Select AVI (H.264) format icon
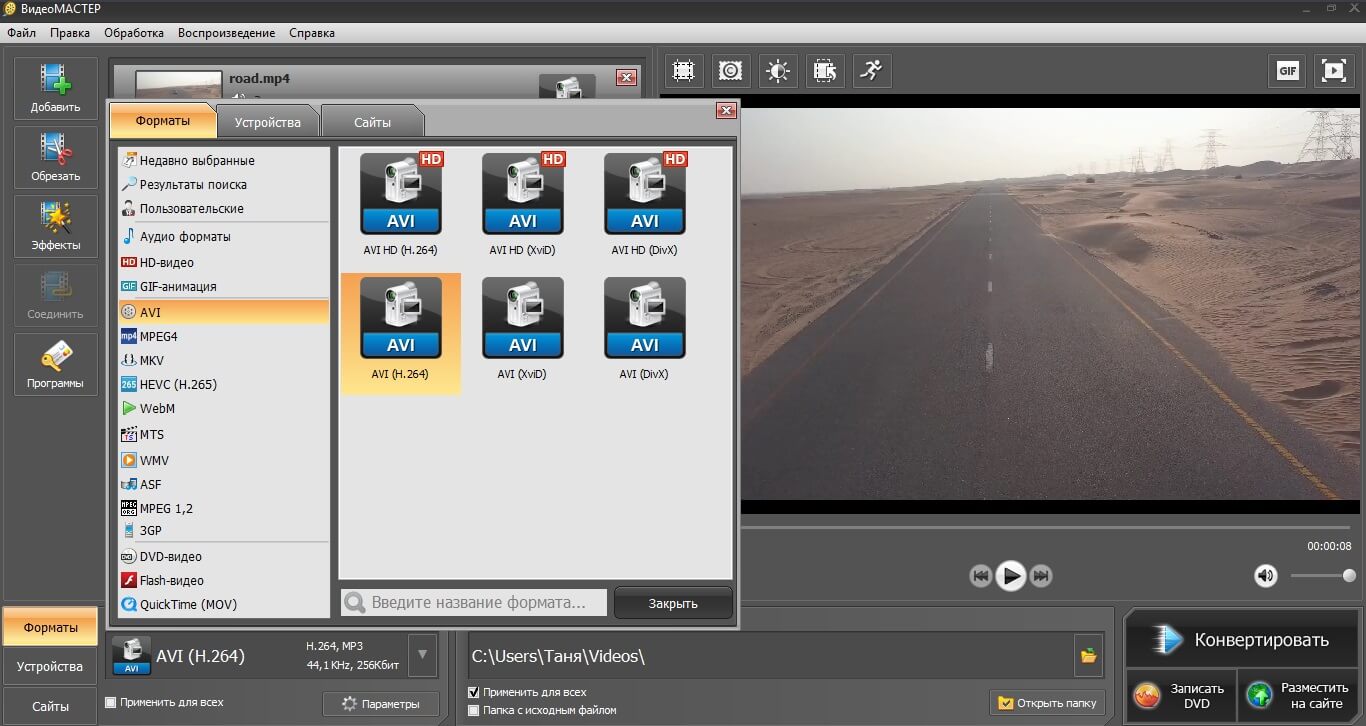The height and width of the screenshot is (726, 1366). click(x=401, y=318)
